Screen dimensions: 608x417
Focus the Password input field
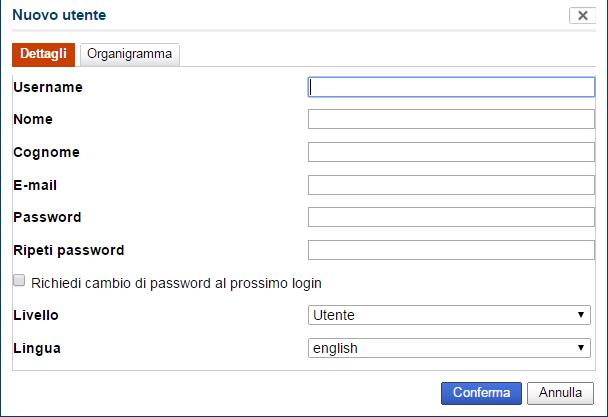(451, 217)
